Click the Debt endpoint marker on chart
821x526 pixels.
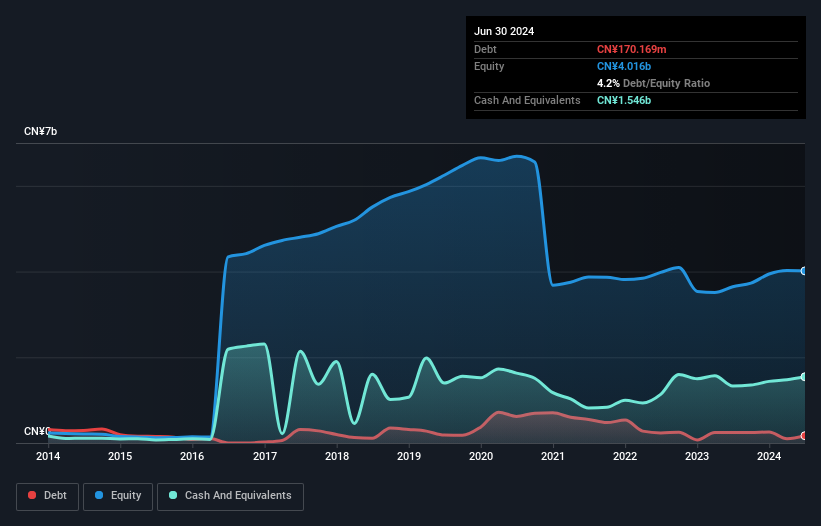click(x=804, y=436)
